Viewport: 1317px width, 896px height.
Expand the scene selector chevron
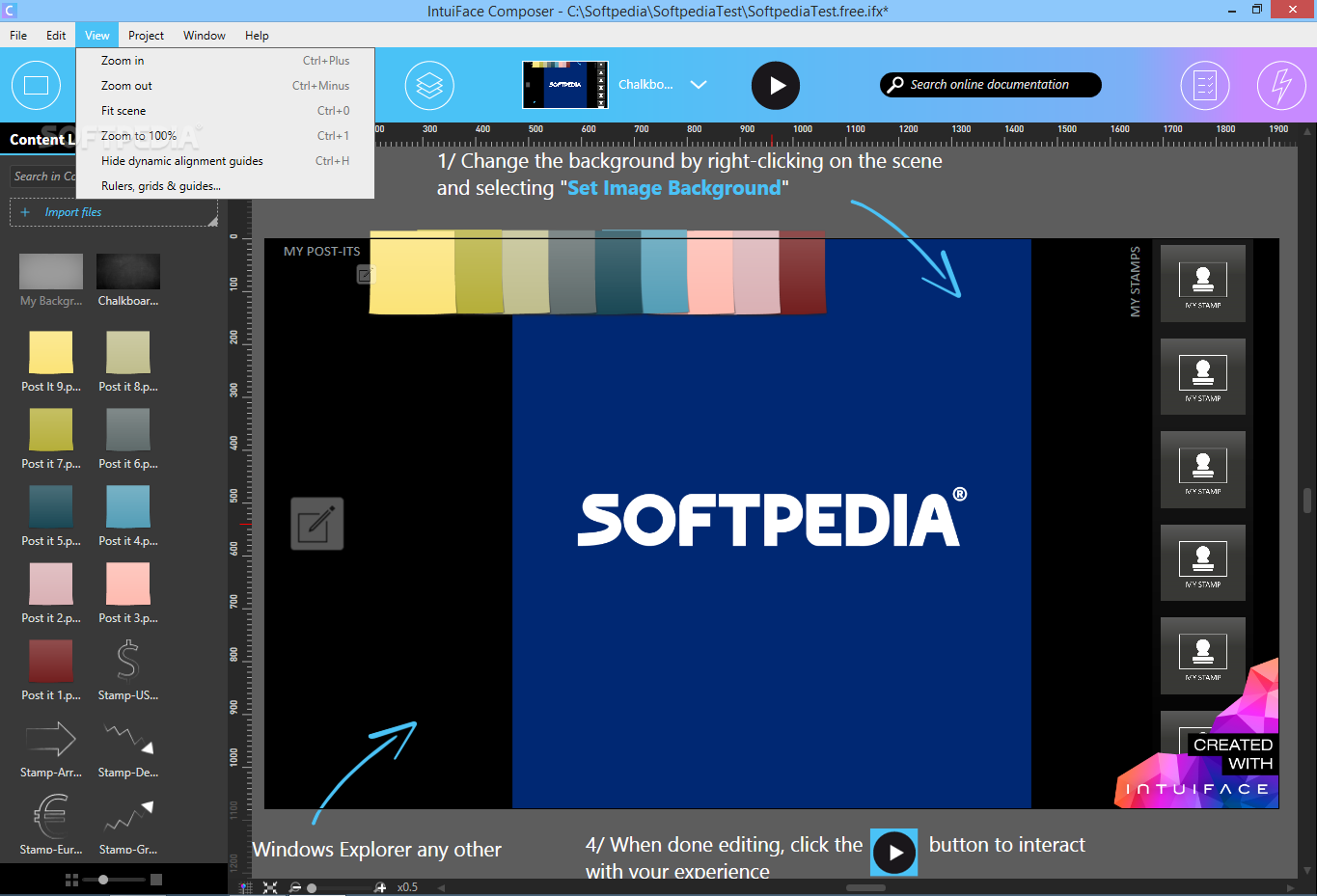[x=699, y=85]
